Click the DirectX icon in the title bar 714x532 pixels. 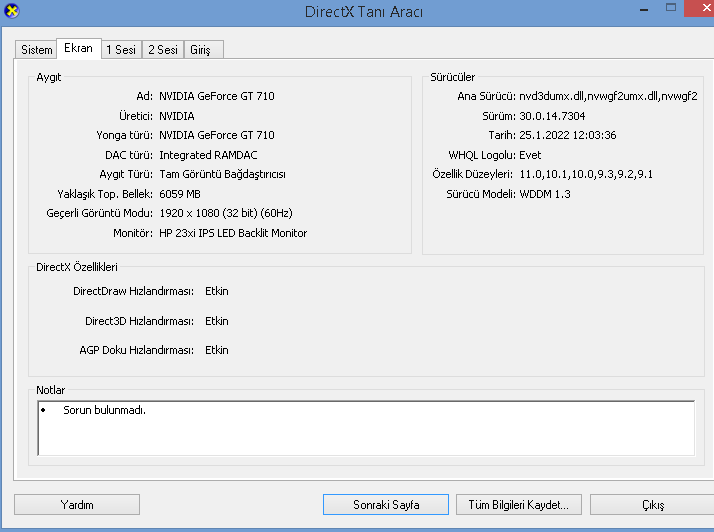pyautogui.click(x=11, y=10)
